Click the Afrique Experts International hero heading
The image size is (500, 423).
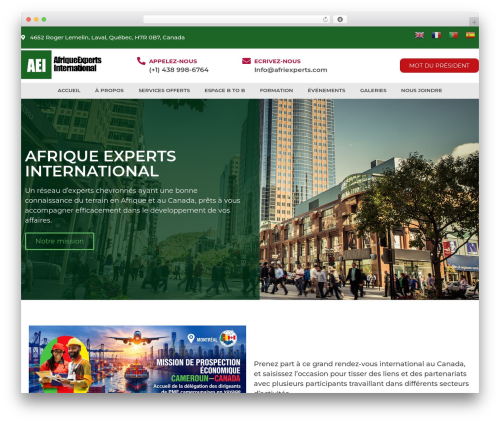pyautogui.click(x=100, y=164)
